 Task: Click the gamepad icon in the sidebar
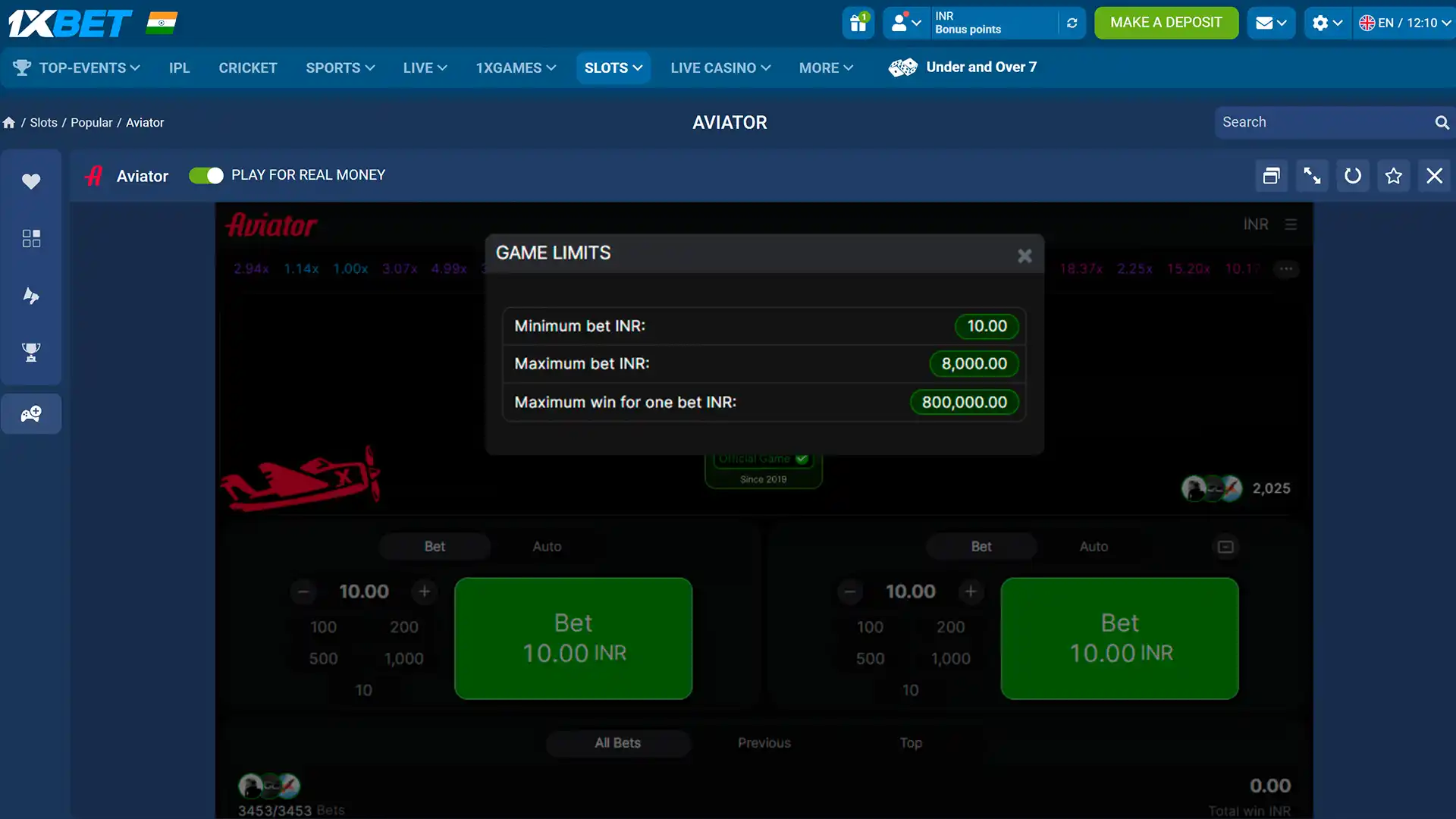coord(31,413)
